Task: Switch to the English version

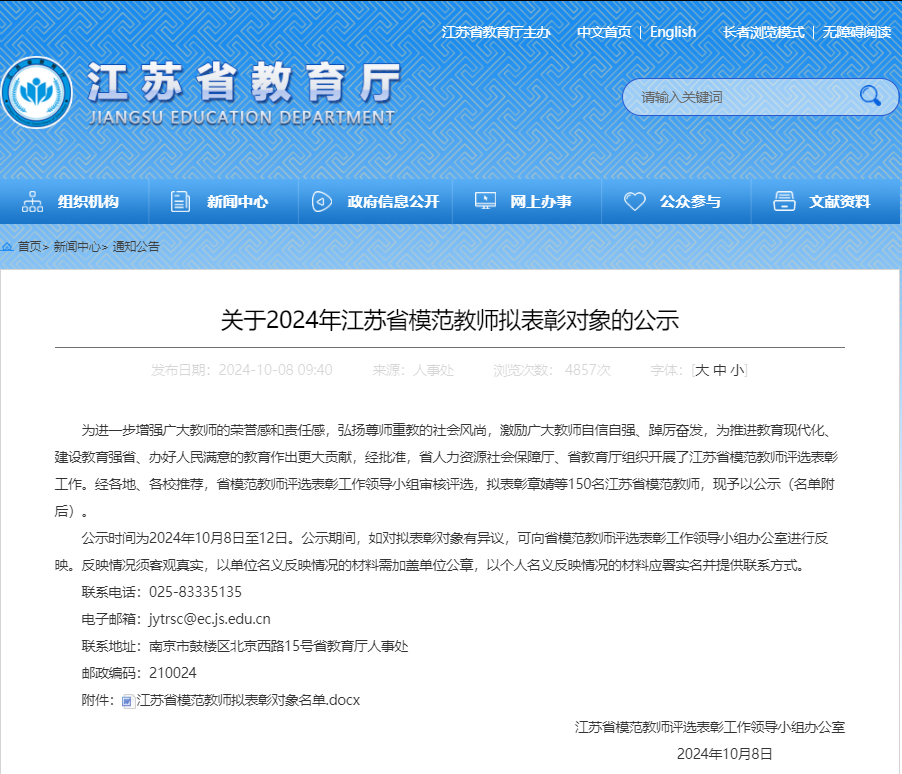Action: click(x=672, y=32)
